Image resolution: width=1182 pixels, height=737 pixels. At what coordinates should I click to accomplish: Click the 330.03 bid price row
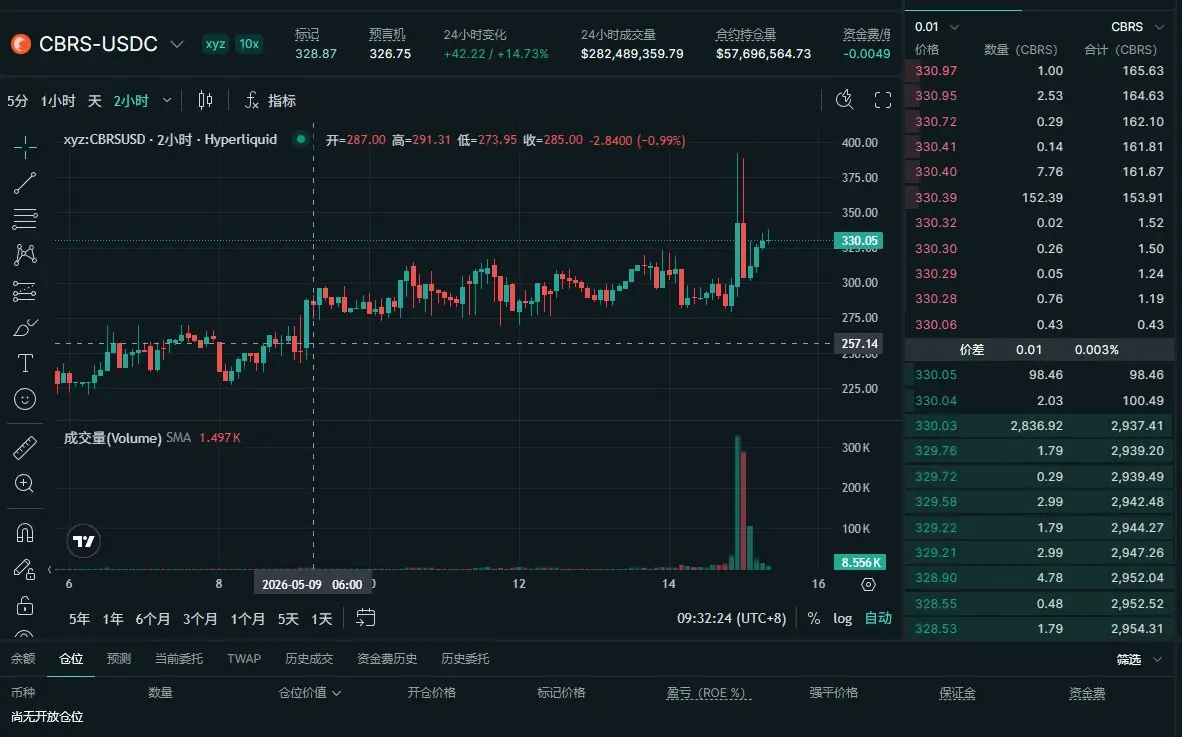(1040, 426)
